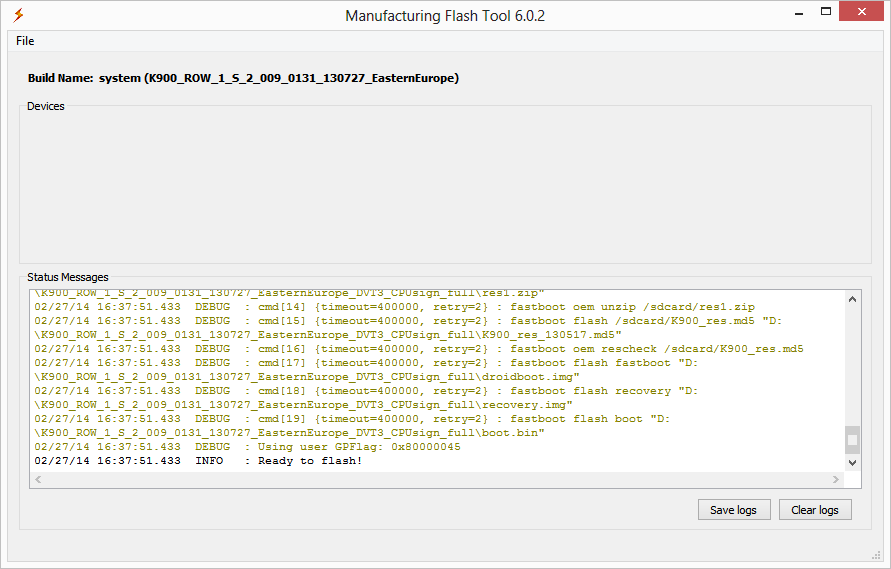
Task: Open the File menu
Action: (25, 41)
